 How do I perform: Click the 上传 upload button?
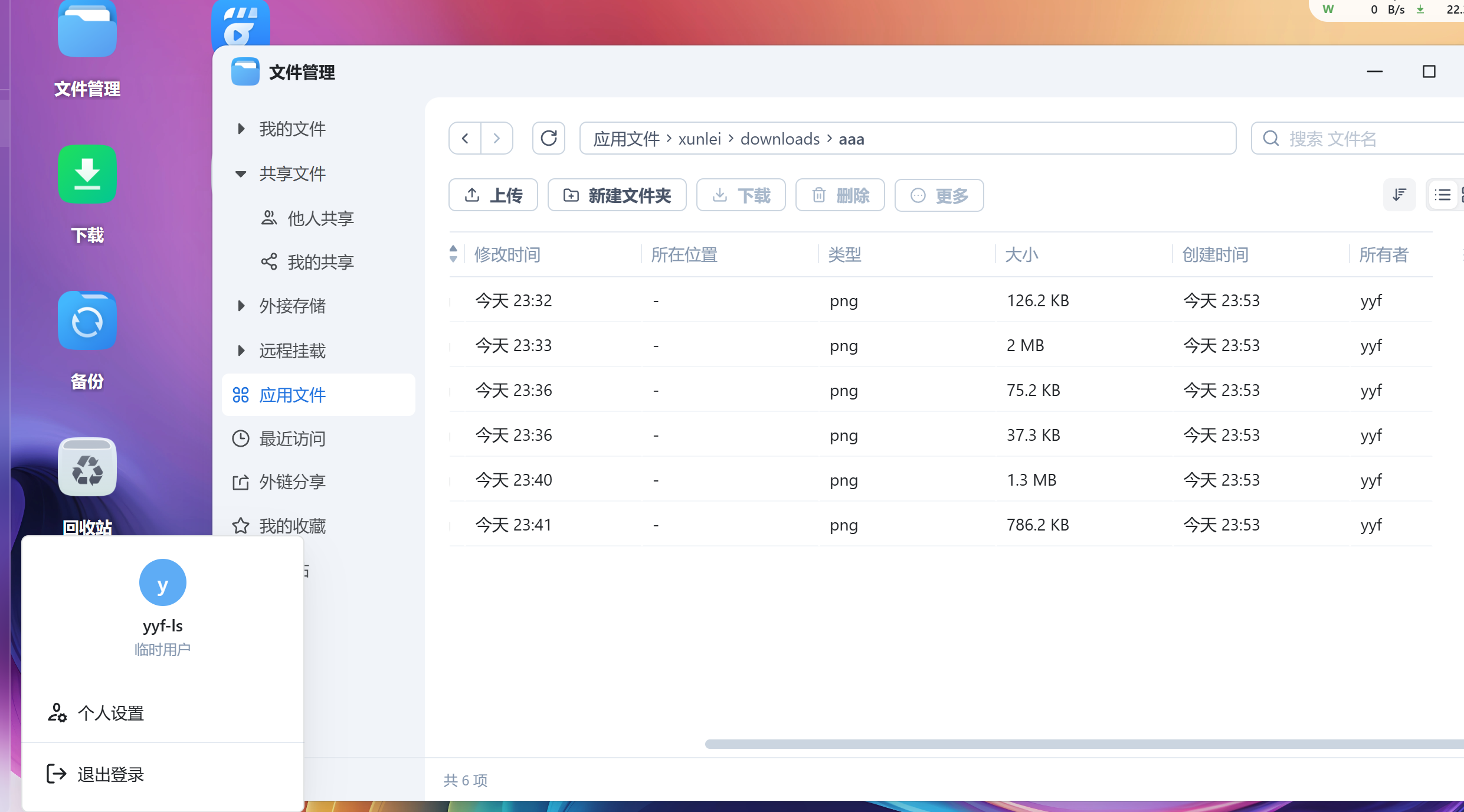tap(493, 195)
